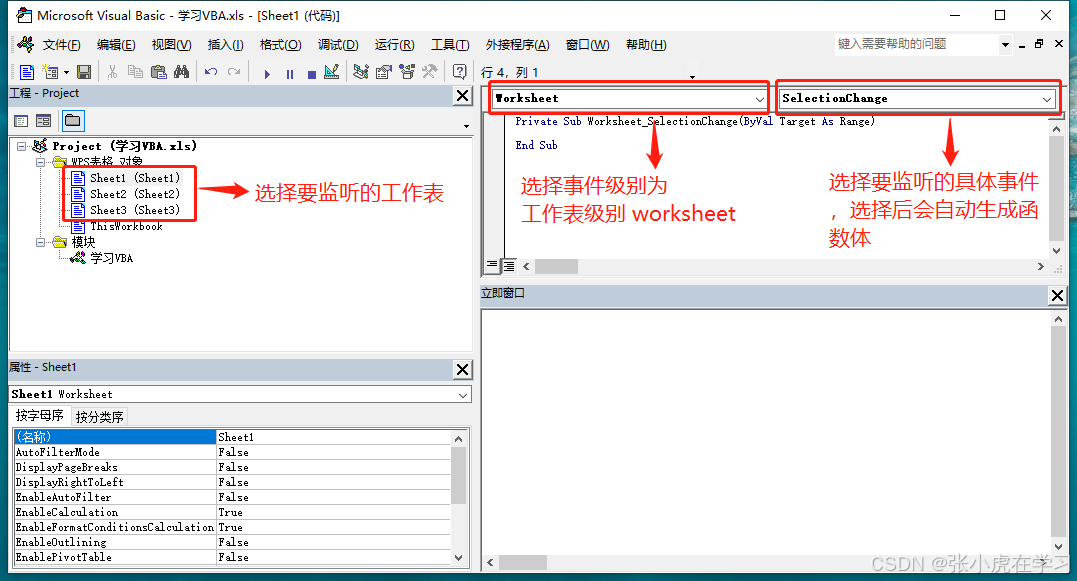
Task: Switch to Full Module View icon
Action: (509, 266)
